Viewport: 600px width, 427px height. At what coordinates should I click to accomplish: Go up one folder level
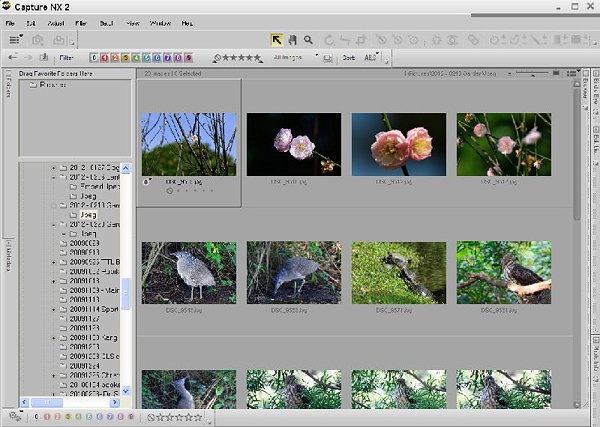pos(44,57)
